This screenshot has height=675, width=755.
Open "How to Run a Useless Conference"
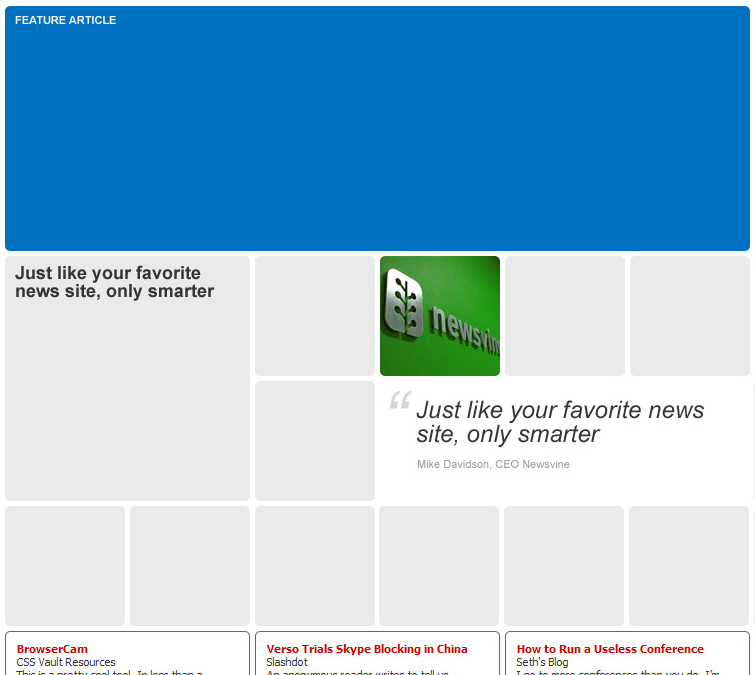point(610,649)
